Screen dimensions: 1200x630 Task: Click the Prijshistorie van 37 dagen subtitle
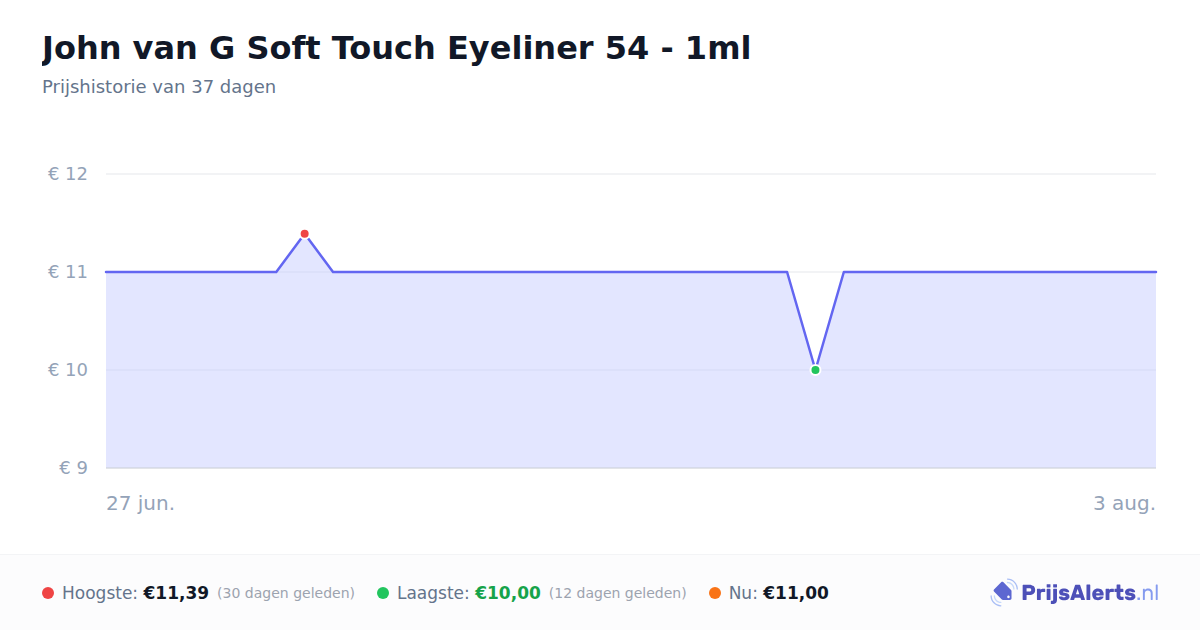point(159,87)
